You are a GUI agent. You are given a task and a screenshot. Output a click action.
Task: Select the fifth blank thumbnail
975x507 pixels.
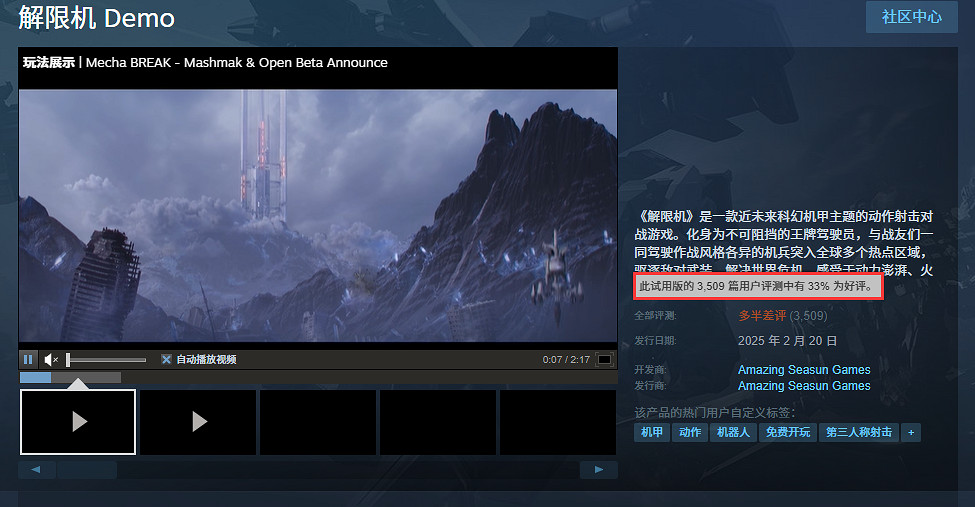[558, 422]
